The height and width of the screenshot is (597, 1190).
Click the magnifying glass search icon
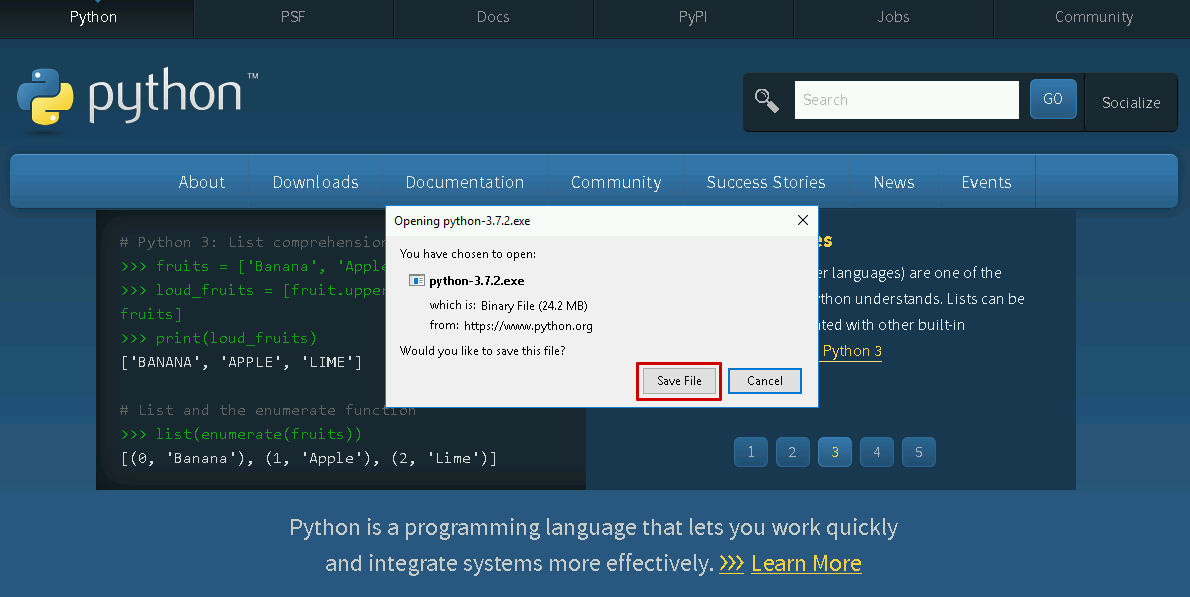click(x=767, y=100)
